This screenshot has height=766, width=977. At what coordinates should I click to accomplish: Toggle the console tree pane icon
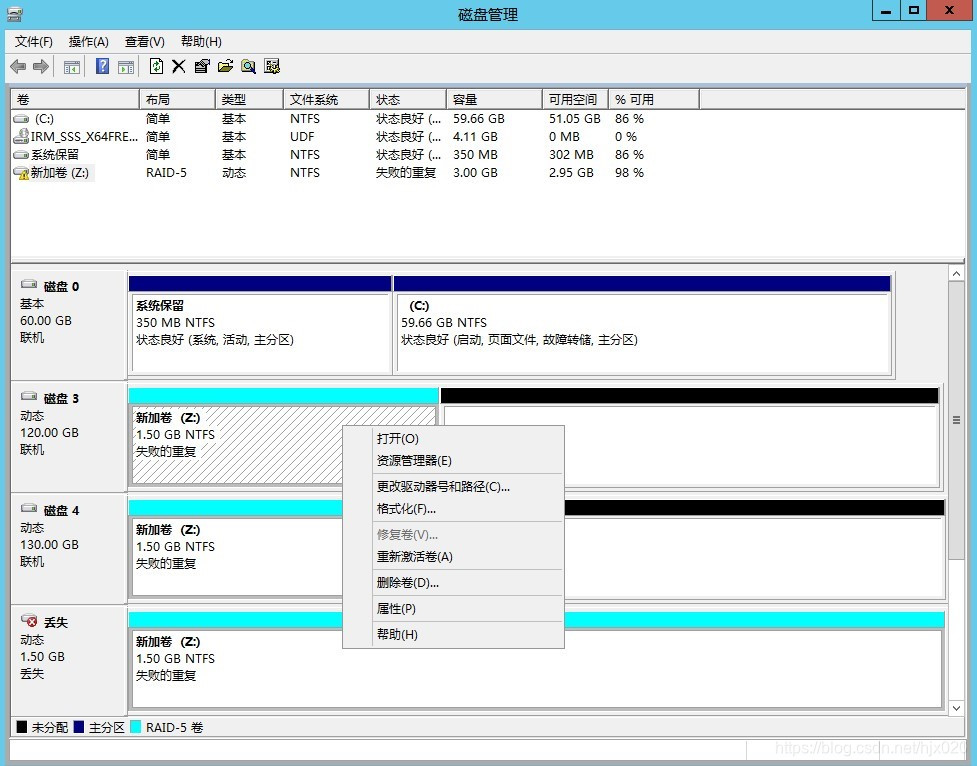[x=72, y=67]
